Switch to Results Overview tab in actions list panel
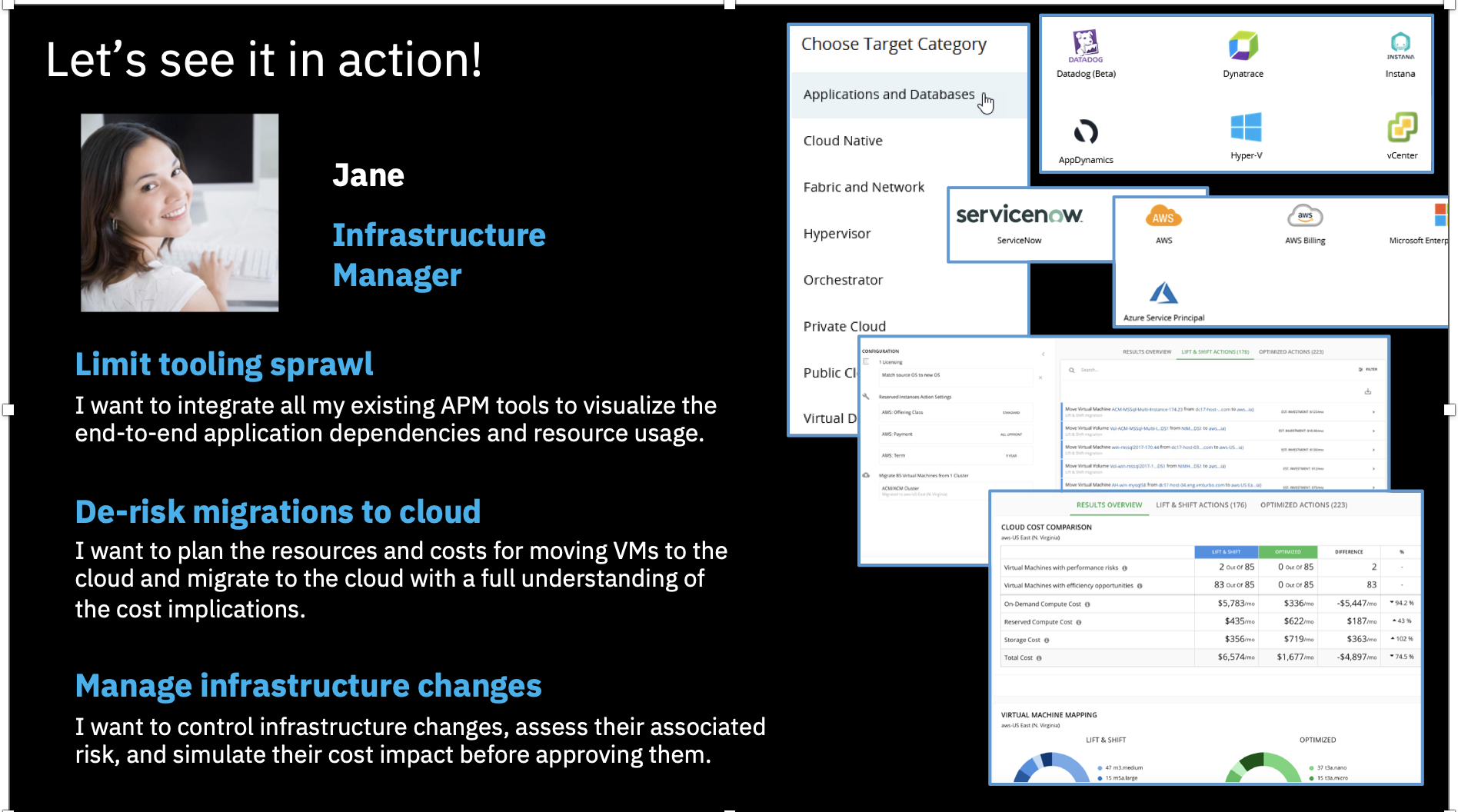The image size is (1458, 812). [1147, 352]
